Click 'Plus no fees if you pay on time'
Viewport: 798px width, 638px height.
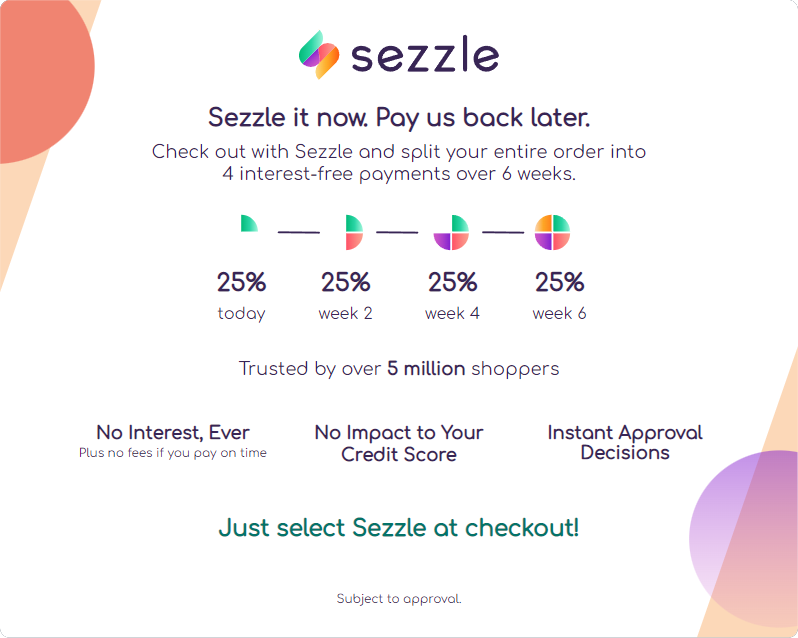pyautogui.click(x=173, y=453)
